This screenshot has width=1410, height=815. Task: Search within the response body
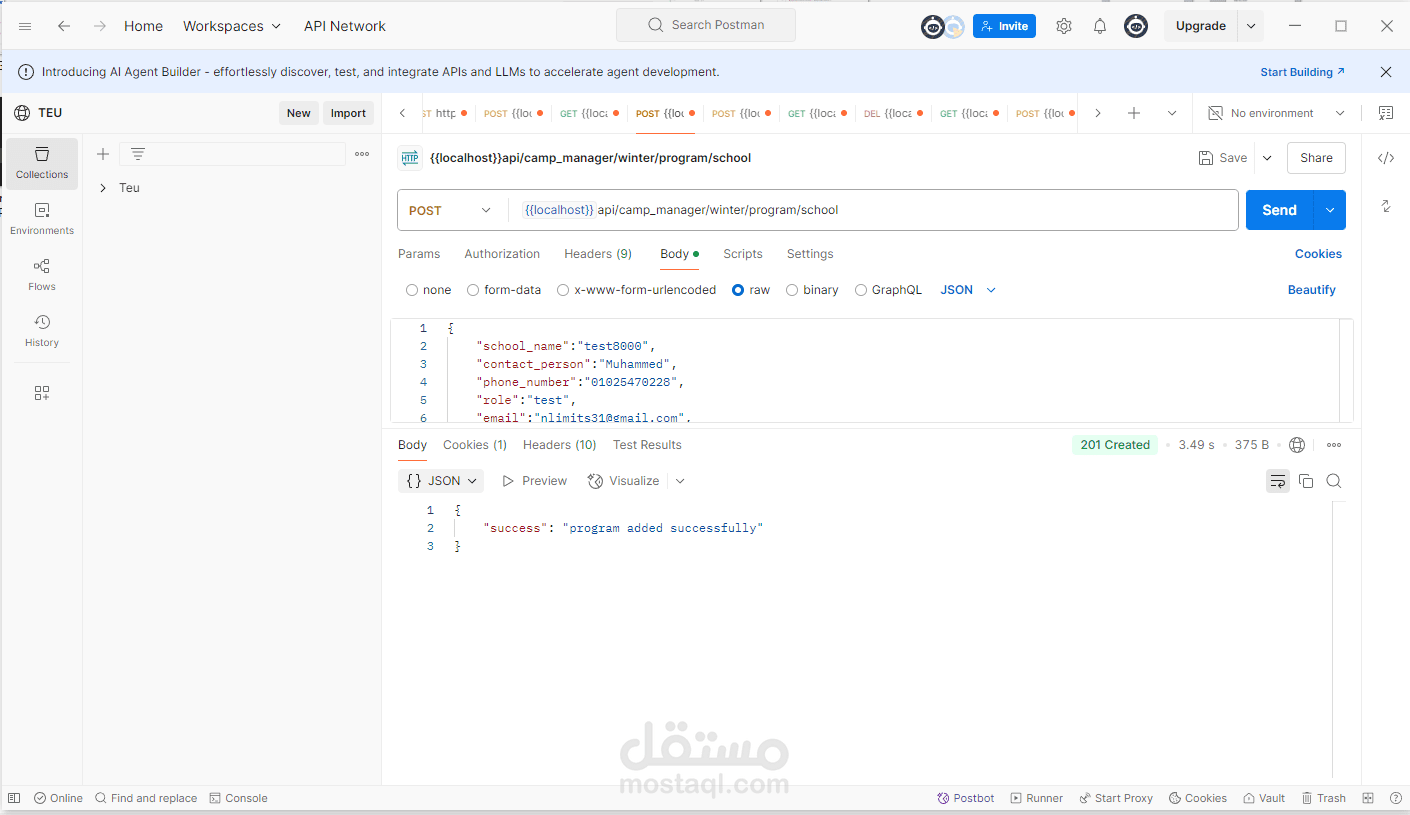point(1334,481)
